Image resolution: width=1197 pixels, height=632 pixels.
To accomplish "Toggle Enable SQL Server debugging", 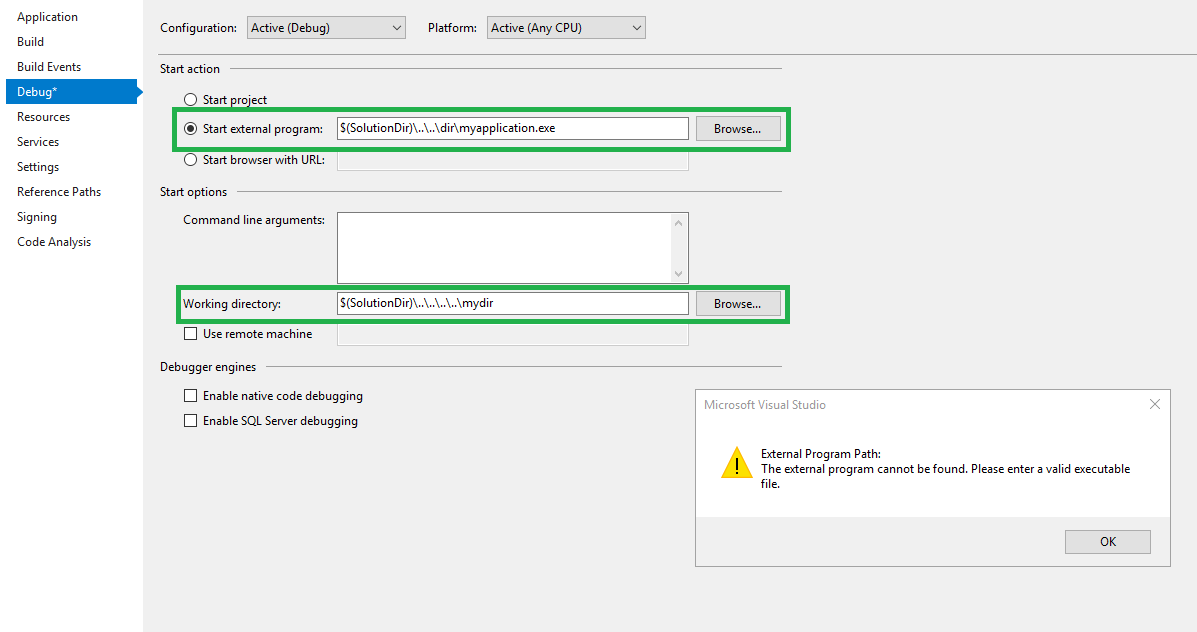I will pyautogui.click(x=190, y=421).
